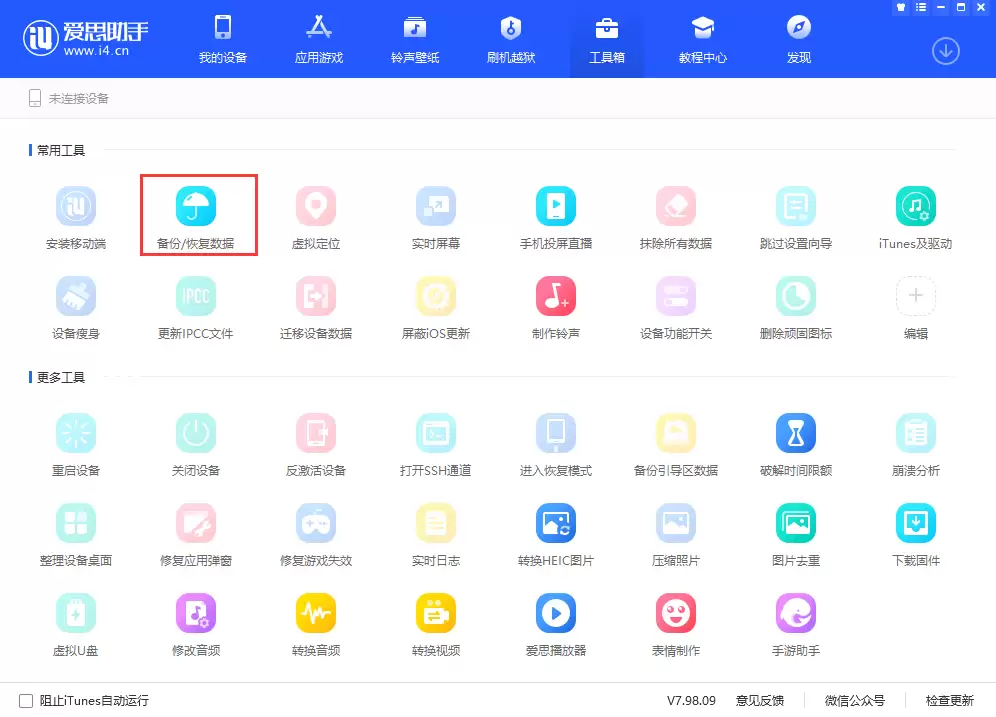
Task: Start 手机投屏直播 tool
Action: tap(556, 217)
